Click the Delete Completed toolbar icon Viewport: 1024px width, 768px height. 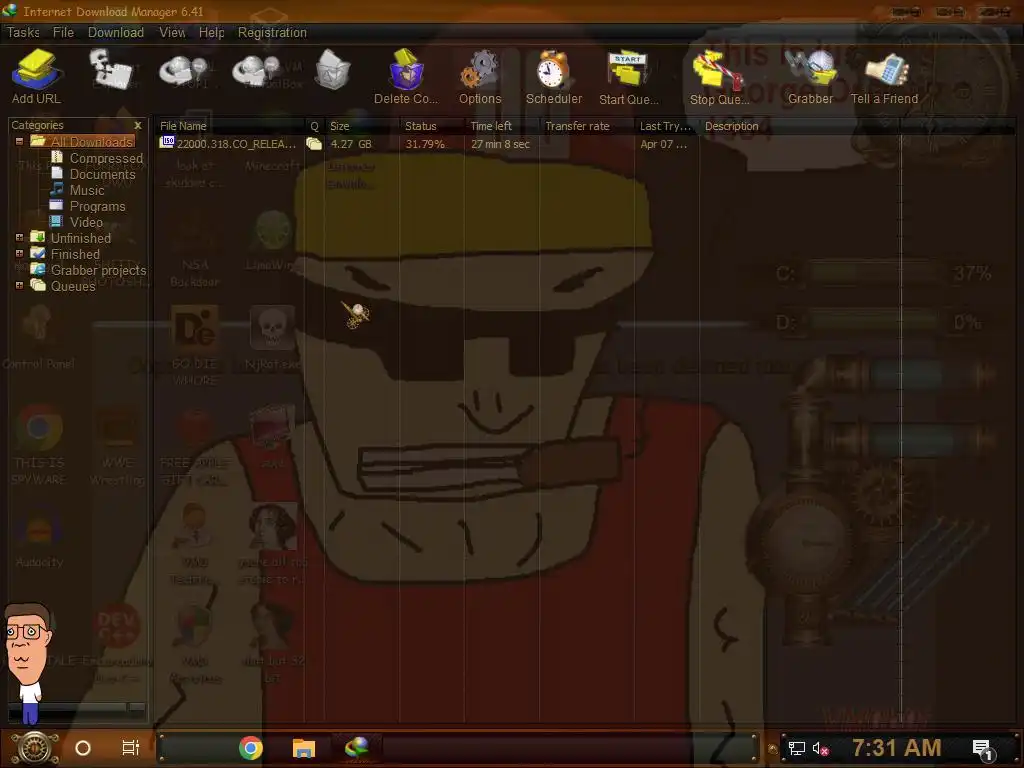click(x=406, y=76)
